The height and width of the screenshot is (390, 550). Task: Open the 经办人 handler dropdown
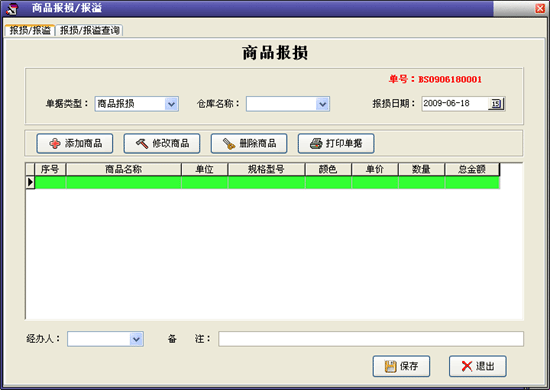point(136,339)
